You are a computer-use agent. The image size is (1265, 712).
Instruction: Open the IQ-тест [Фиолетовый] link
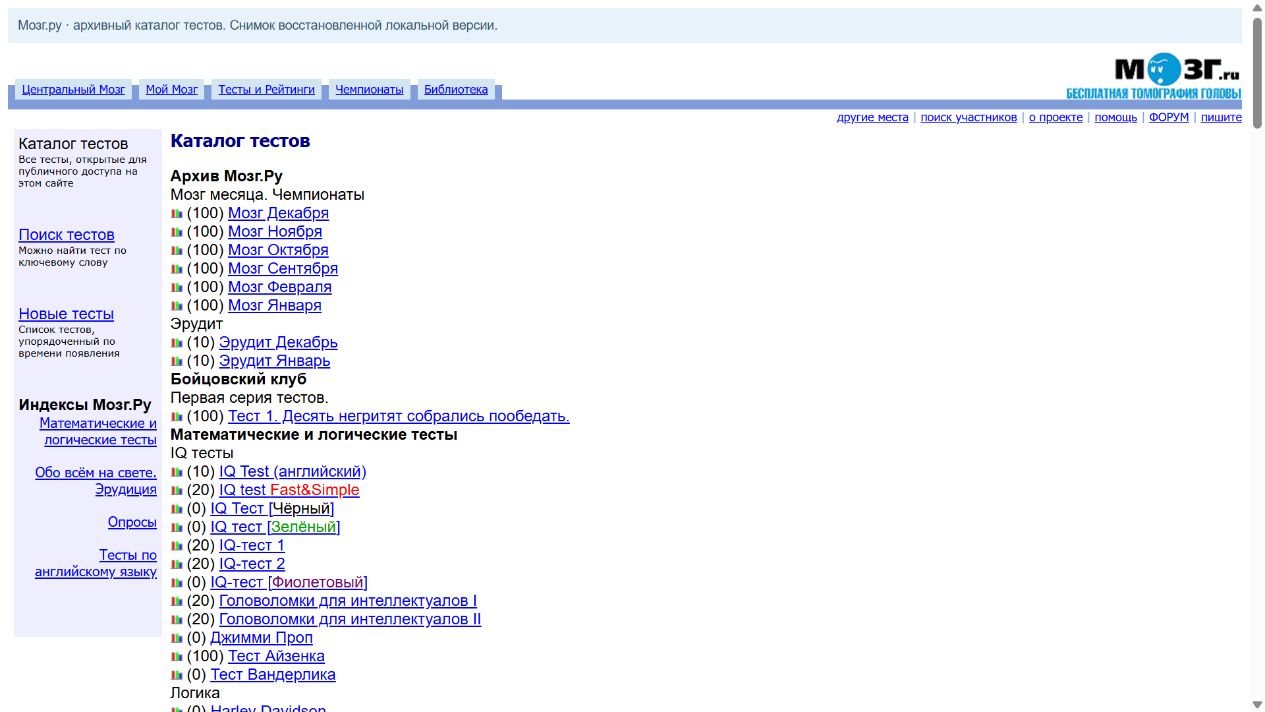[x=289, y=583]
